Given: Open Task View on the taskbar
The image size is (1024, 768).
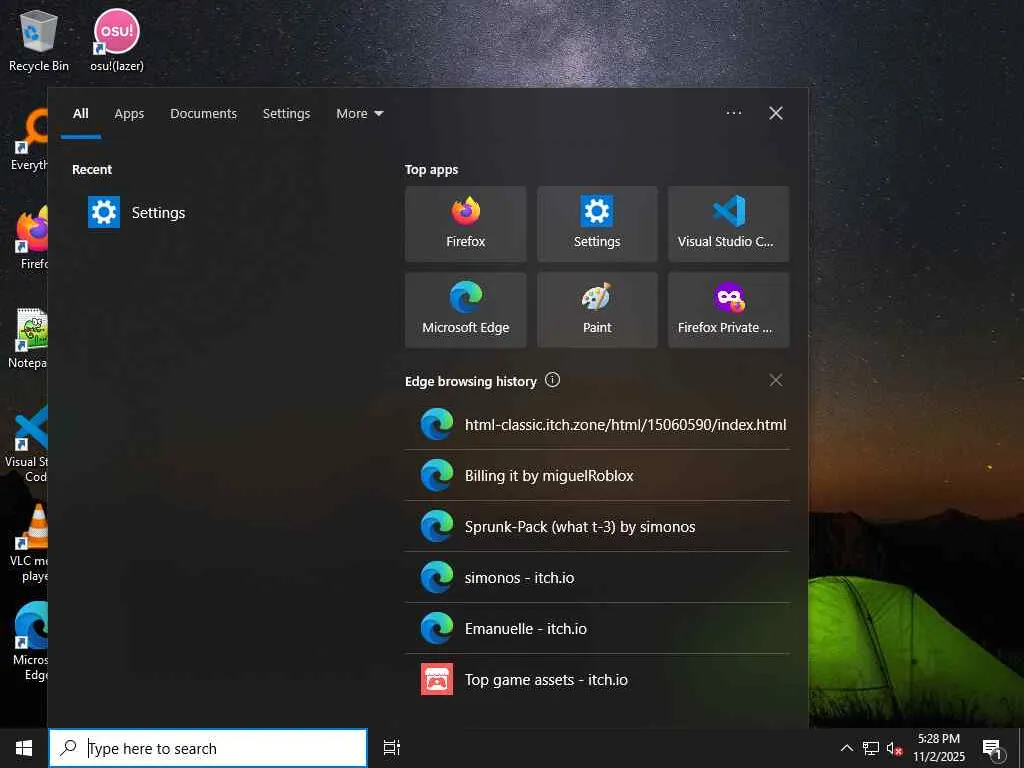Looking at the screenshot, I should [392, 748].
